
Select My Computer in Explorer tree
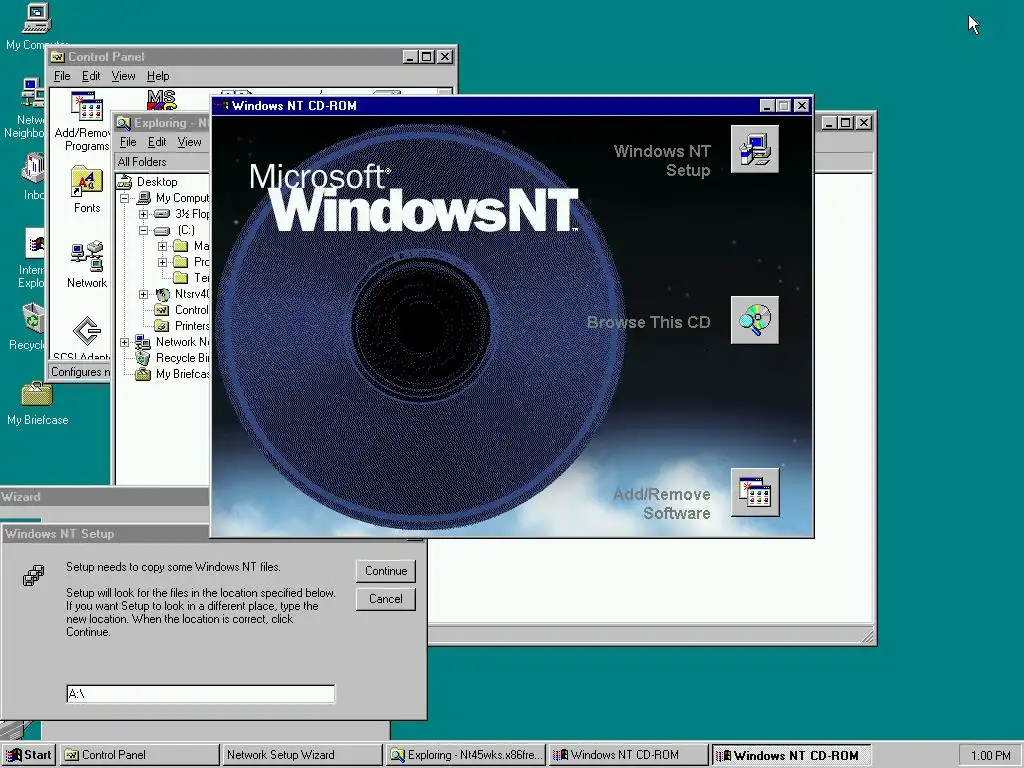coord(182,198)
